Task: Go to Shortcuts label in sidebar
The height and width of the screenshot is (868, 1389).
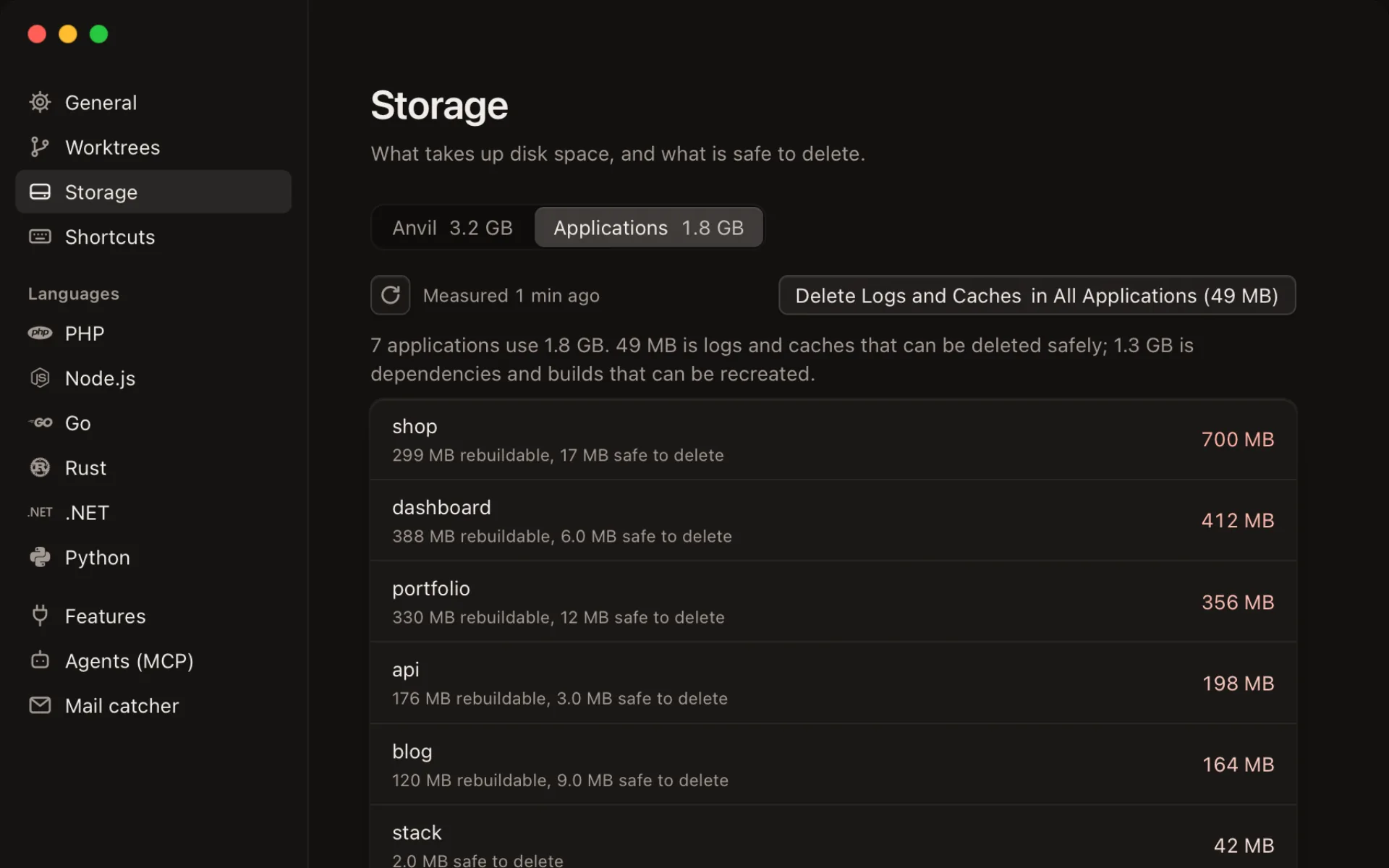Action: [x=110, y=237]
